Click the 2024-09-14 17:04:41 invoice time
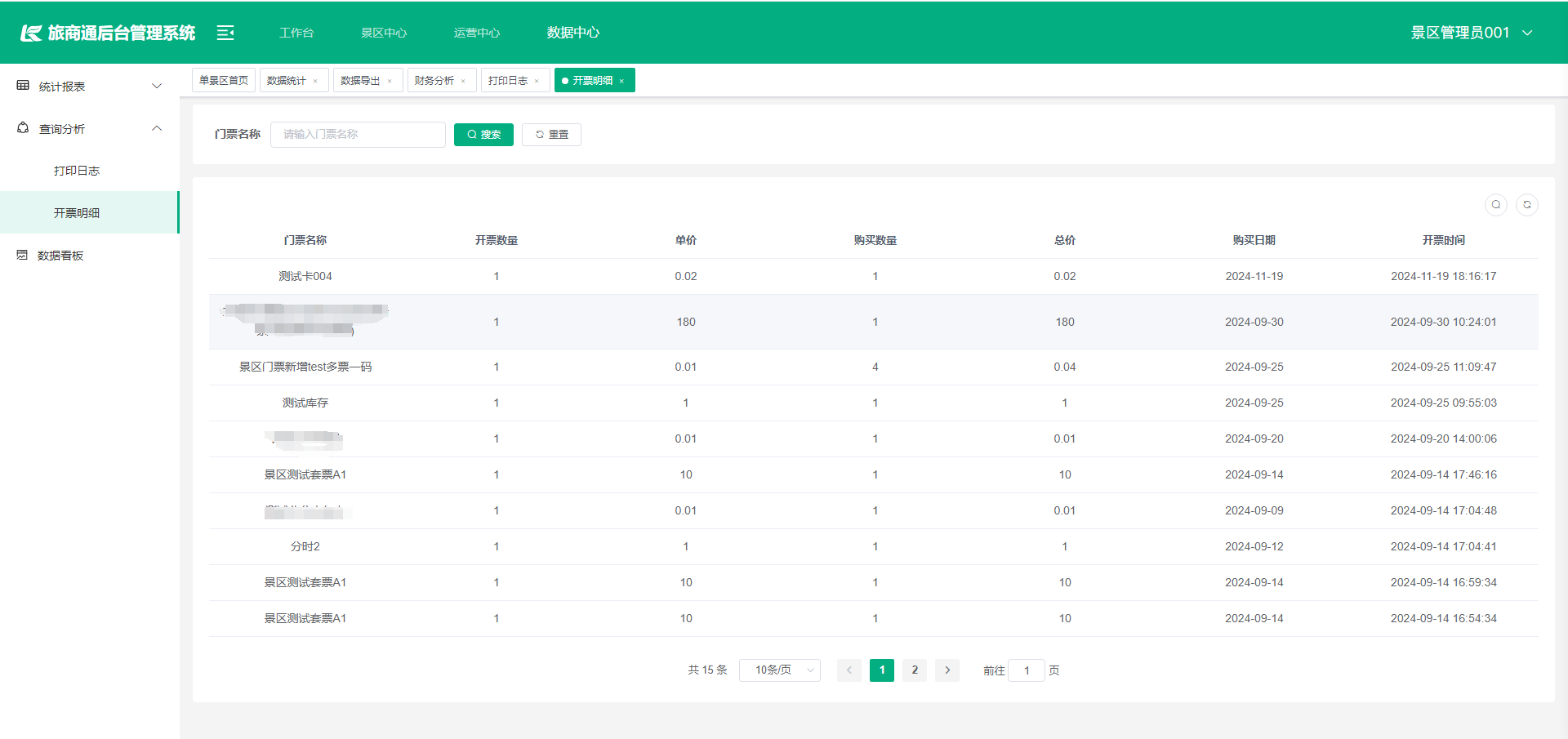 [x=1444, y=546]
